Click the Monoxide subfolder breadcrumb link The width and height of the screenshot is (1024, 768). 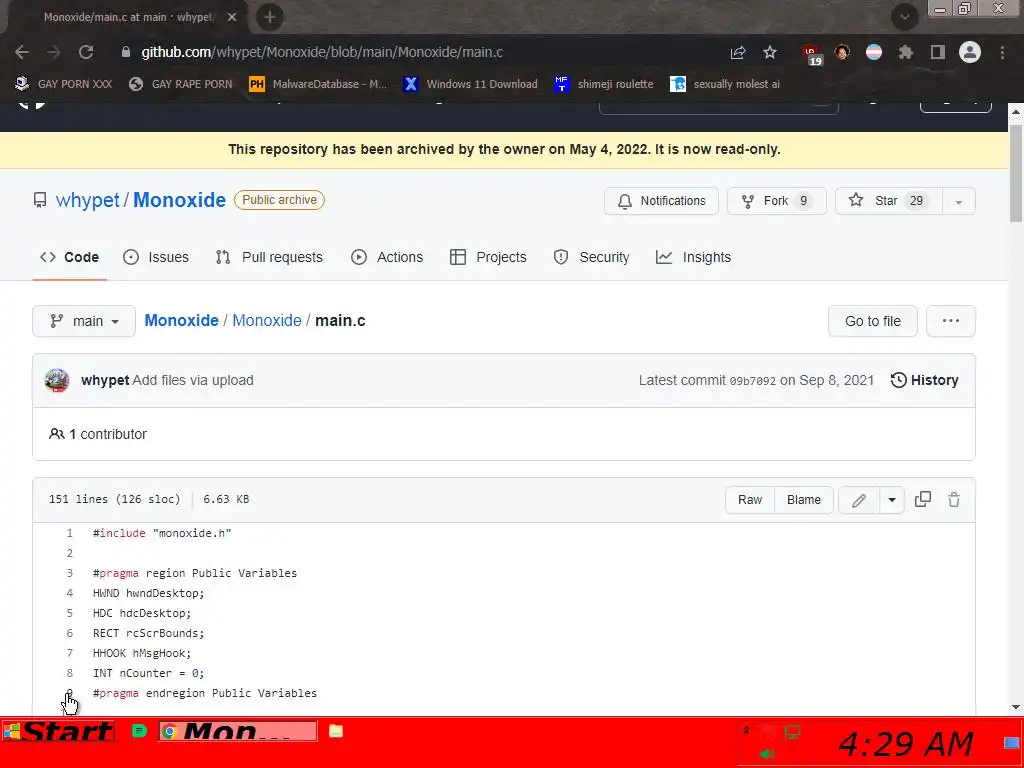pos(267,321)
